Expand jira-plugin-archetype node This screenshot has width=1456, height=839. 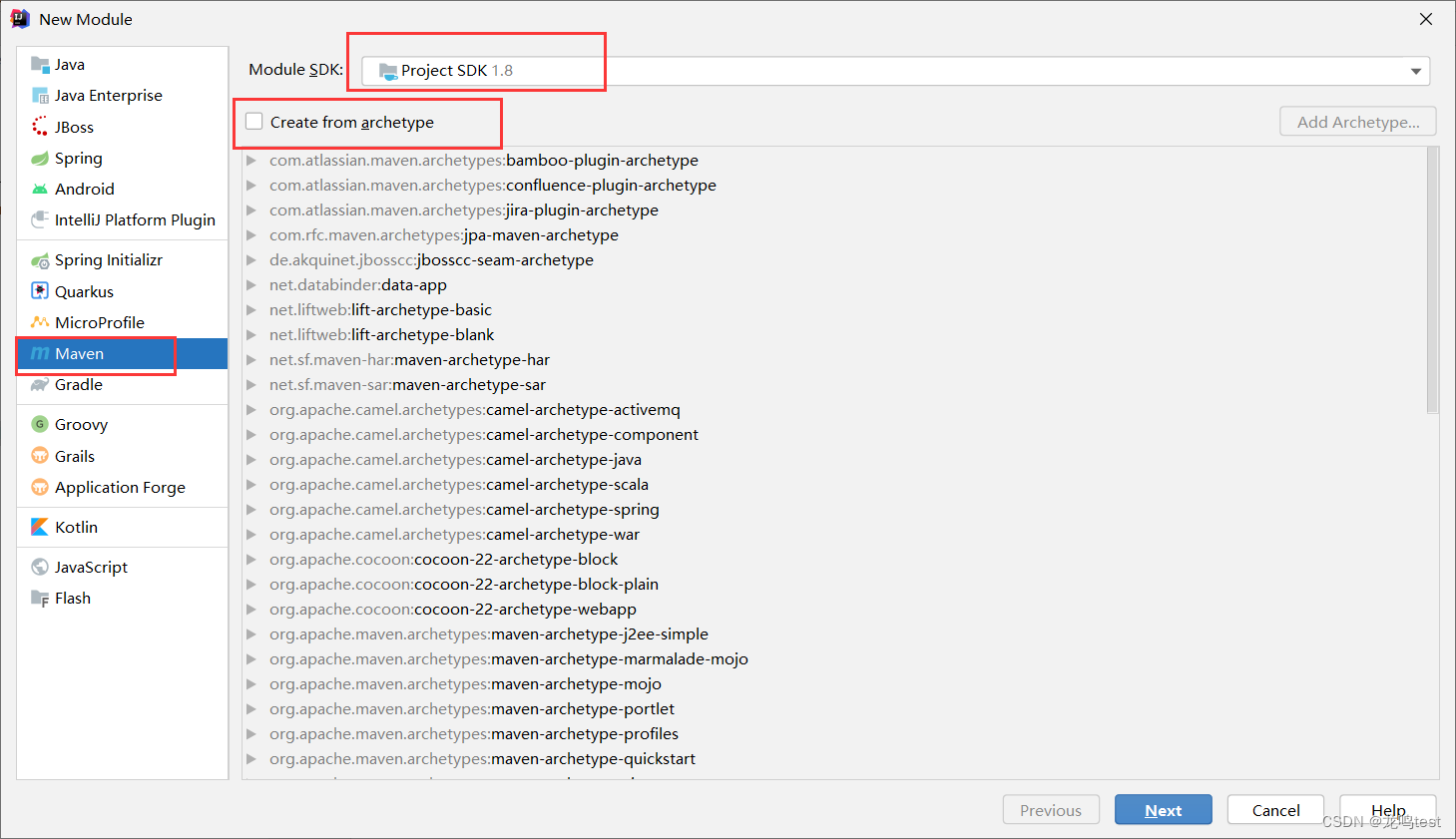[251, 210]
